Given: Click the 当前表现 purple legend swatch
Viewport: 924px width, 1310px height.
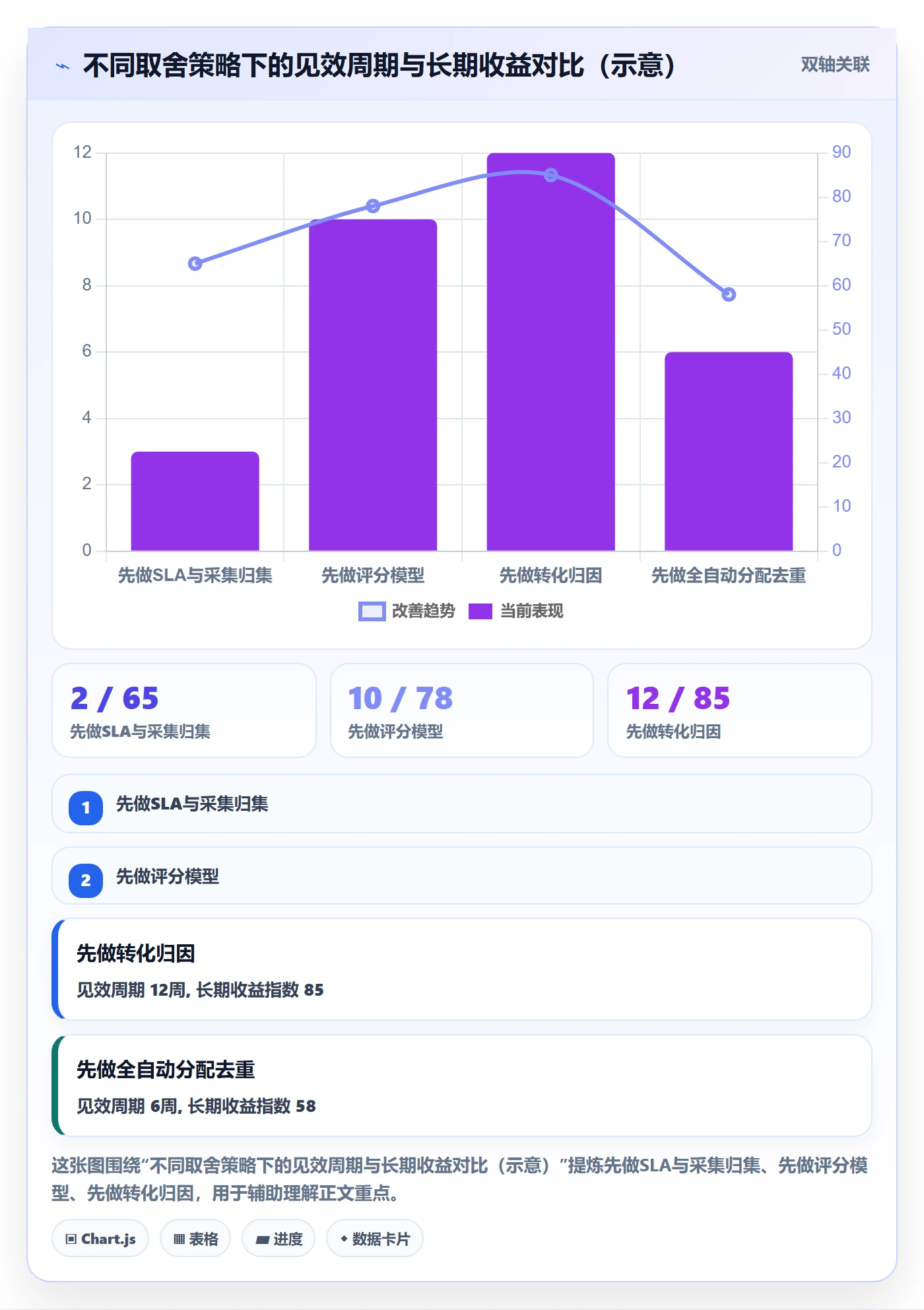Looking at the screenshot, I should coord(480,611).
